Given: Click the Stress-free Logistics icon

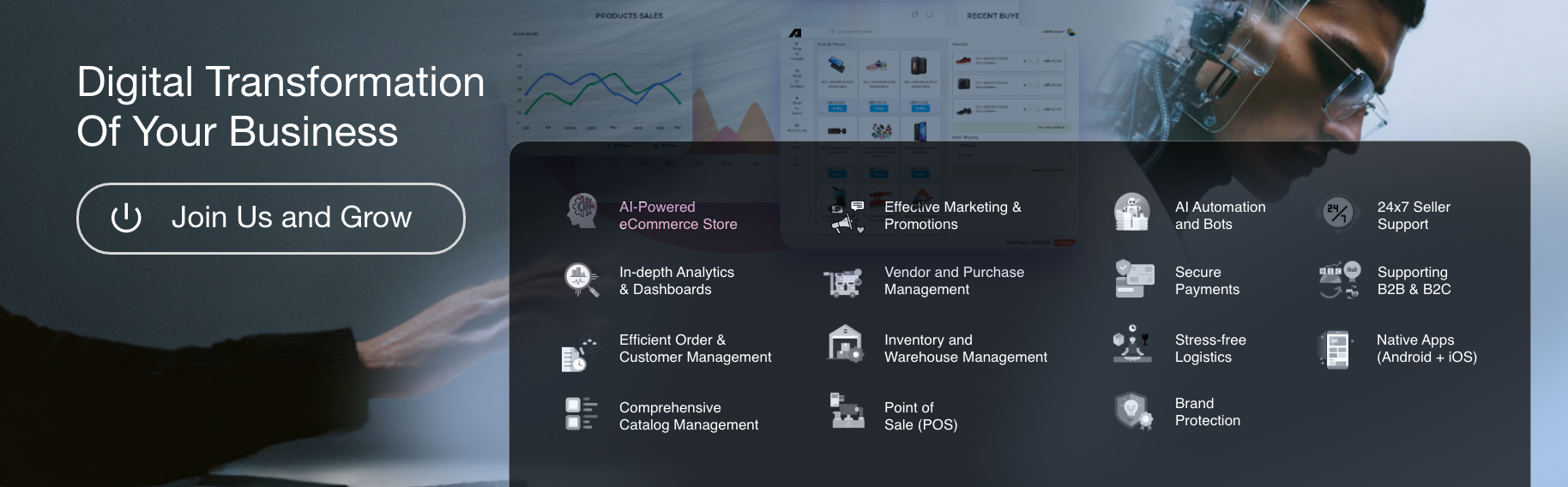Looking at the screenshot, I should [x=1131, y=344].
